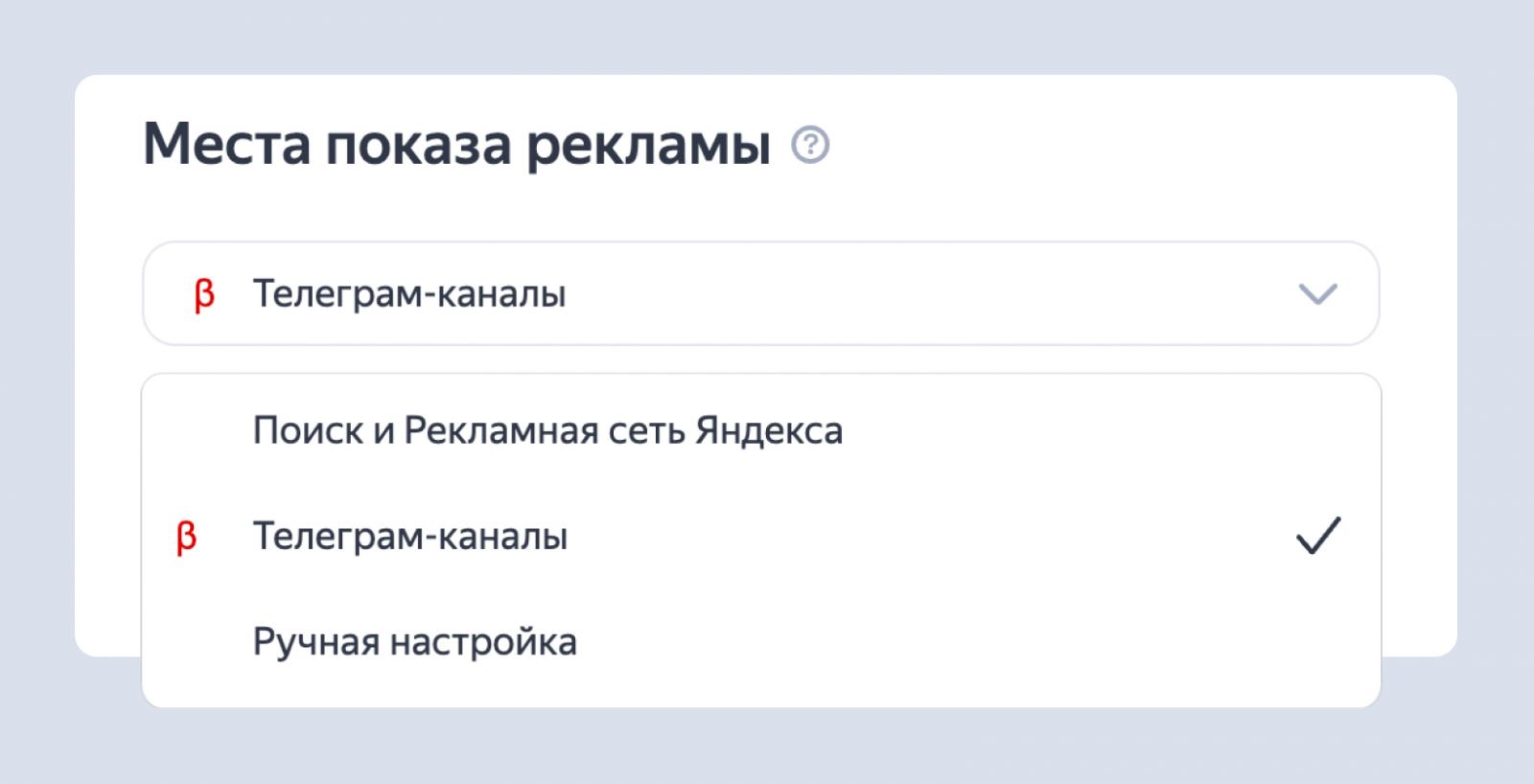This screenshot has height=784, width=1534.
Task: Collapse the dropdown using chevron arrow
Action: (1317, 293)
